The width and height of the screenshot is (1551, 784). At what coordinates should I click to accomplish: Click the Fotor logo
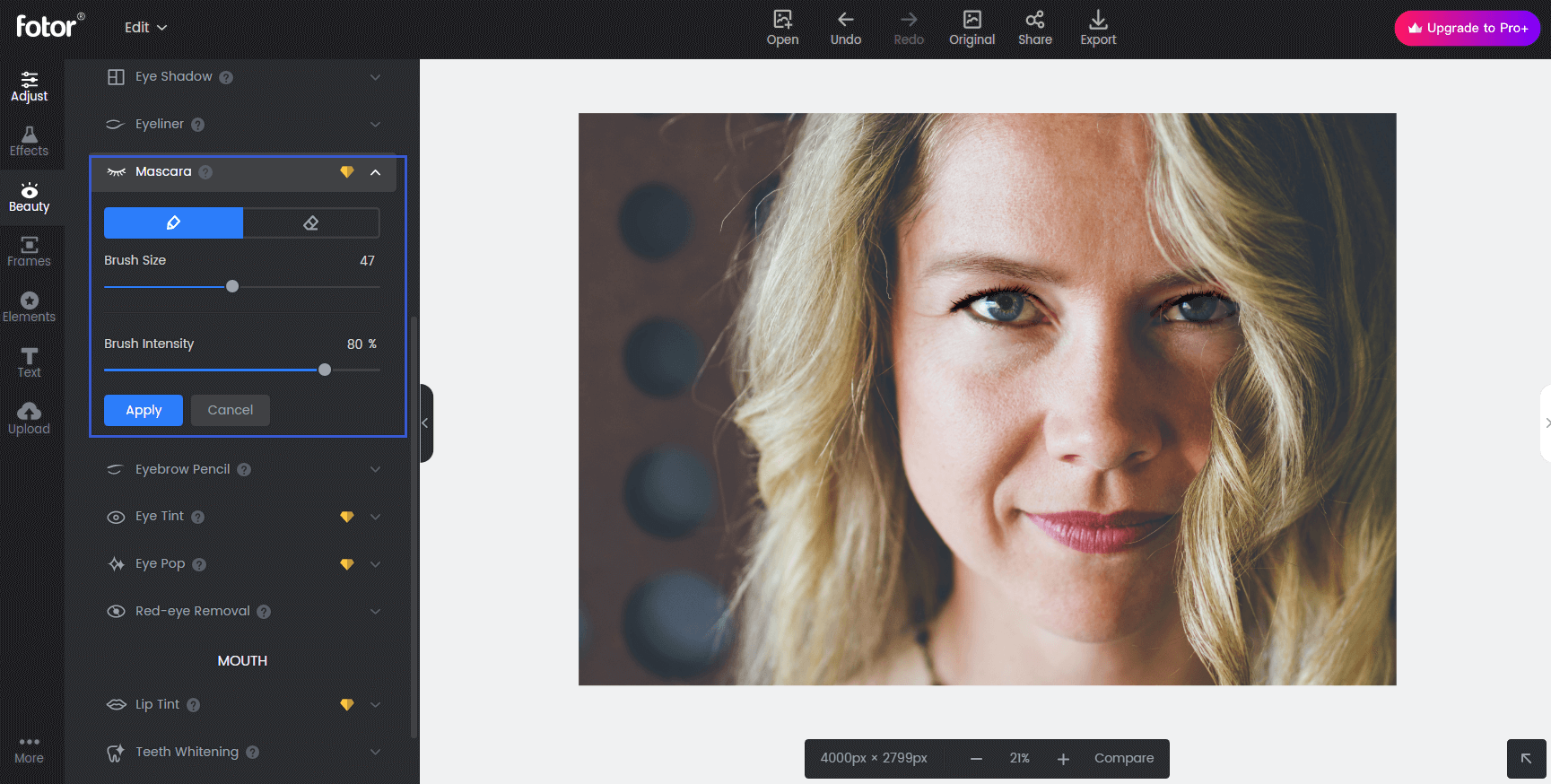[50, 25]
